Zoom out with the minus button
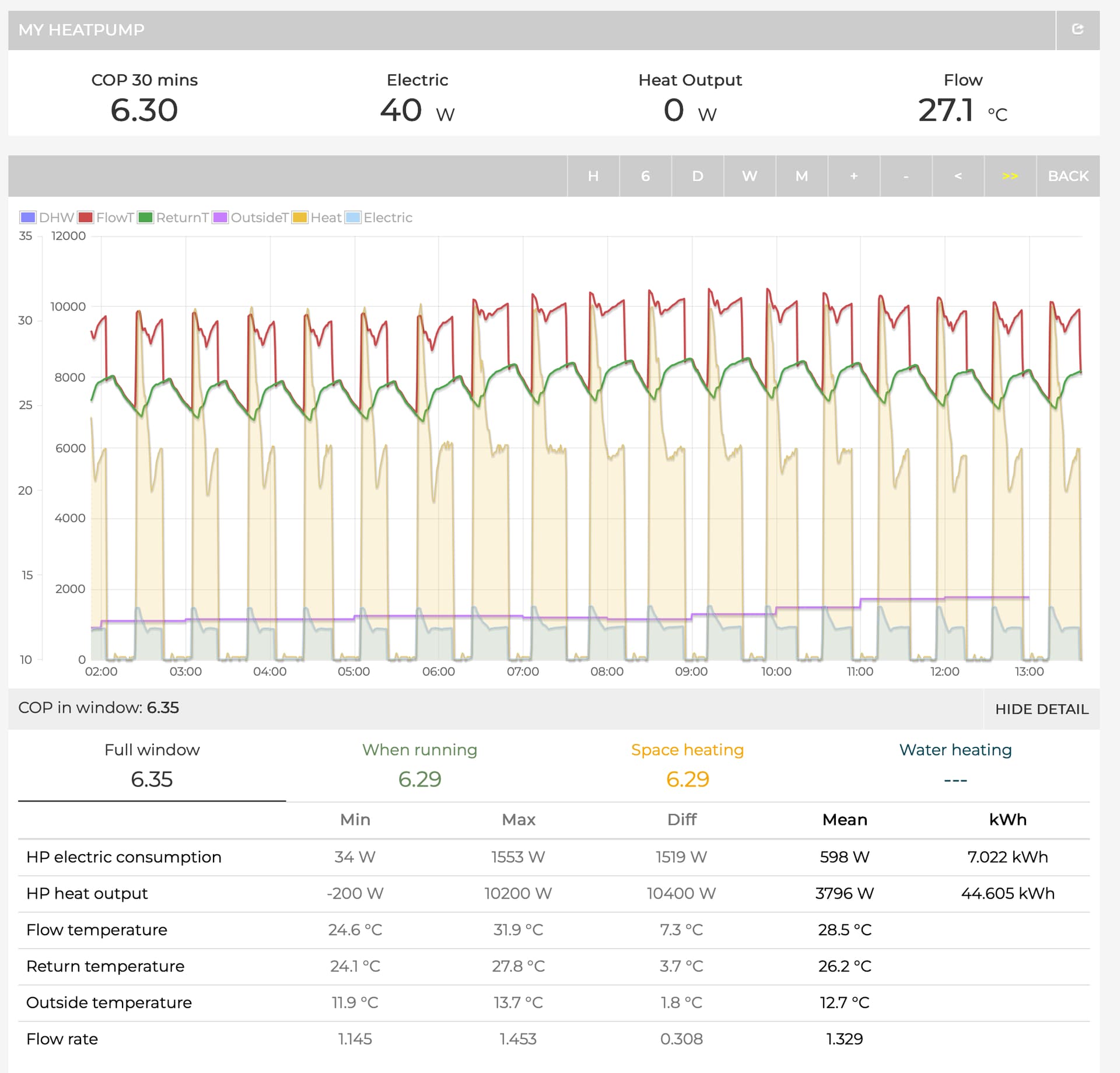 coord(905,176)
